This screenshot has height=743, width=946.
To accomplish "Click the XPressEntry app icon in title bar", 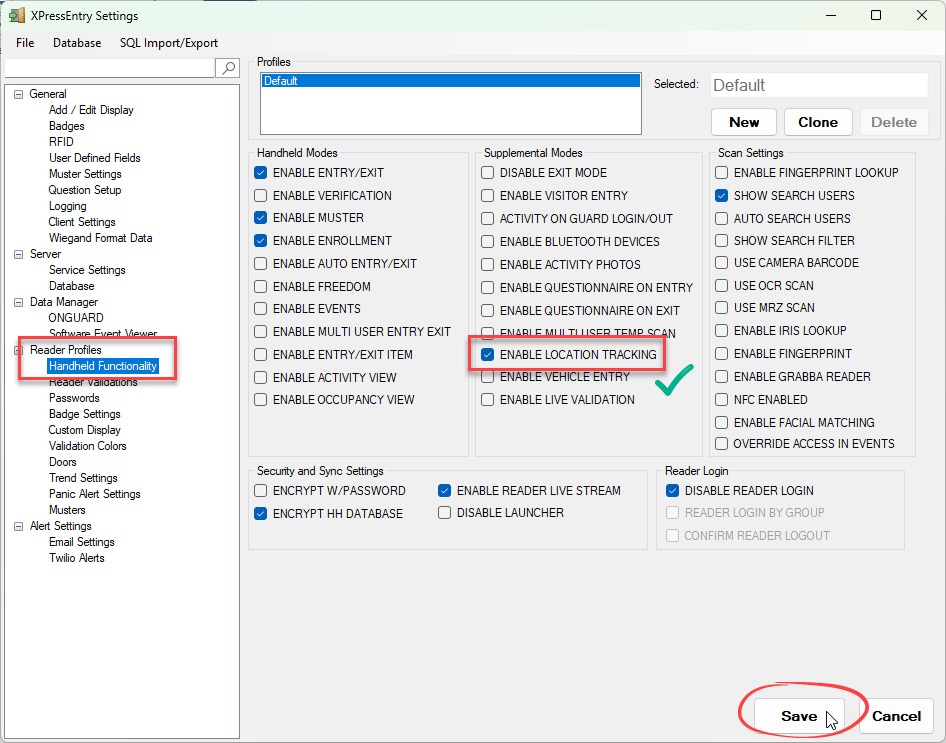I will 17,16.
